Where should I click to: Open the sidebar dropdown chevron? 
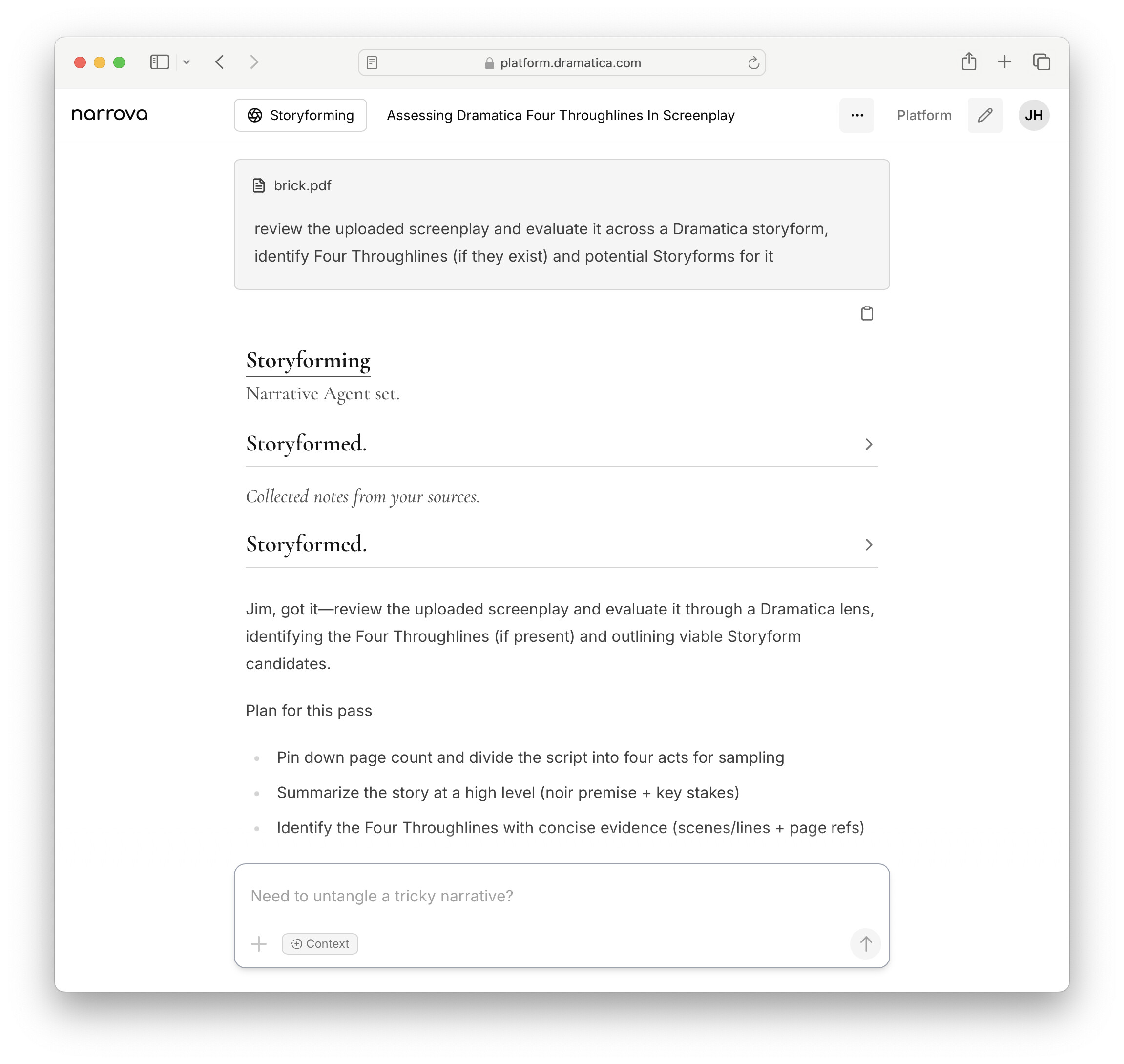(x=187, y=62)
